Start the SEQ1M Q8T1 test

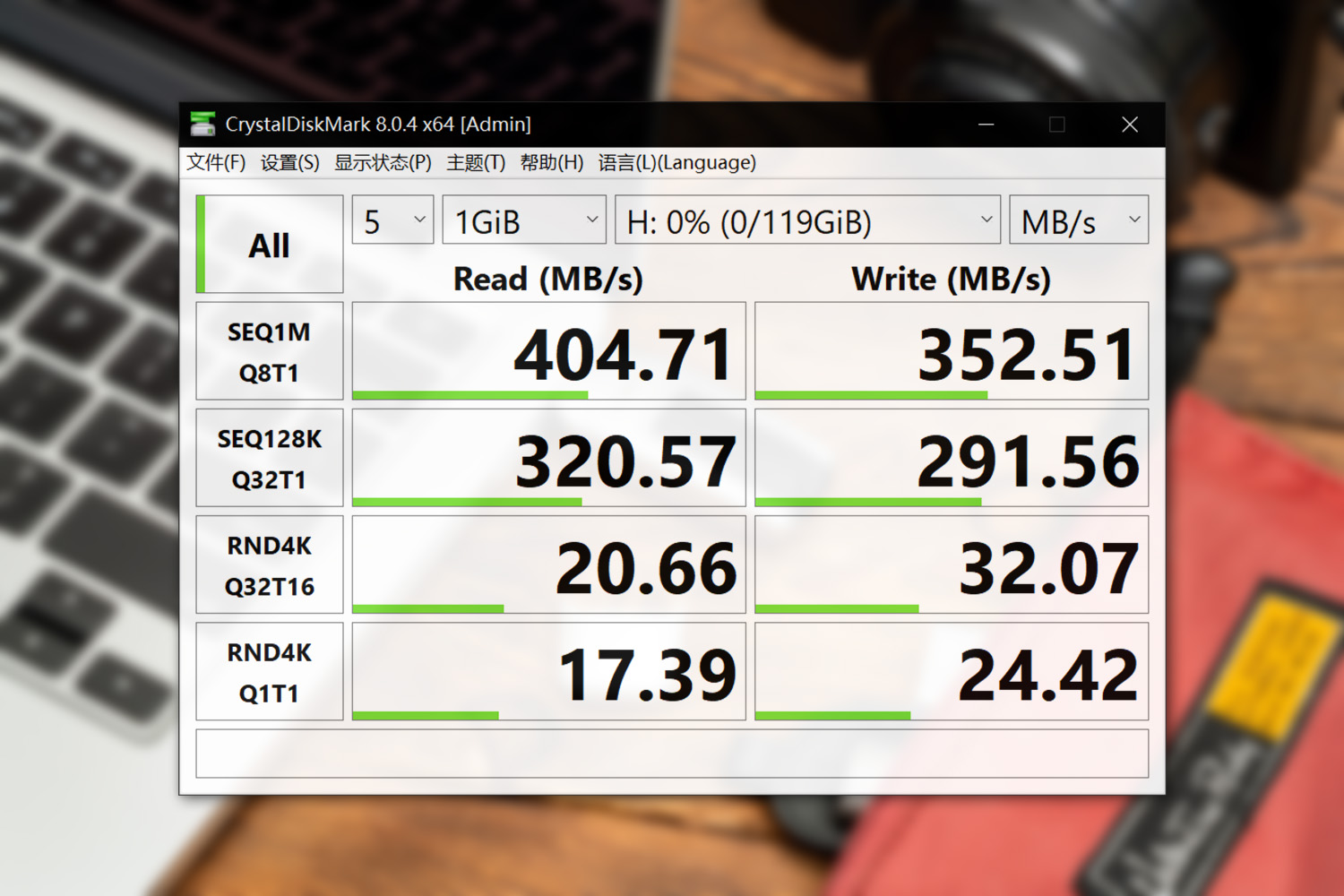click(x=270, y=351)
